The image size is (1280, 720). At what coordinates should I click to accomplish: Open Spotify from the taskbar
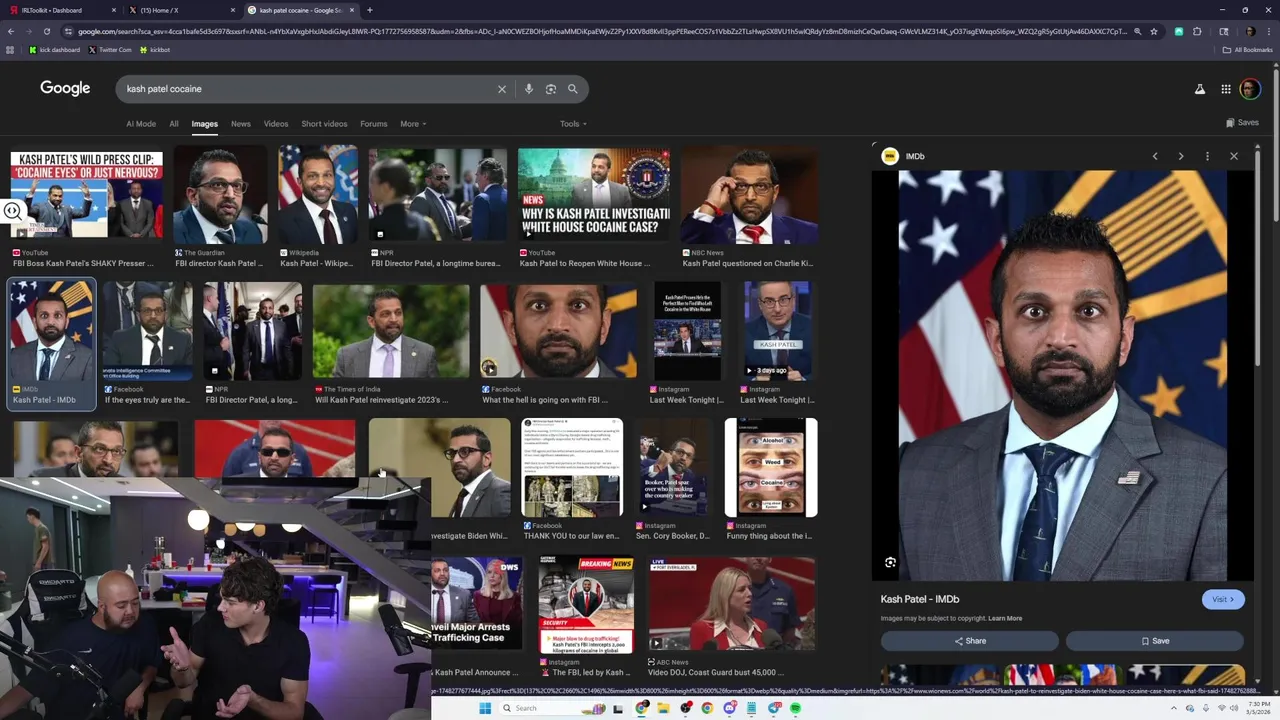(796, 708)
